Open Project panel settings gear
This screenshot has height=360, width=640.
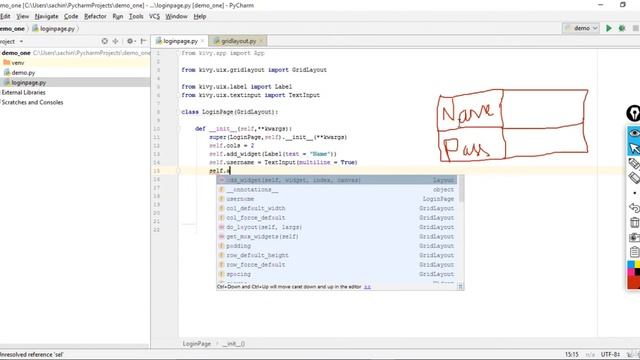coord(130,41)
